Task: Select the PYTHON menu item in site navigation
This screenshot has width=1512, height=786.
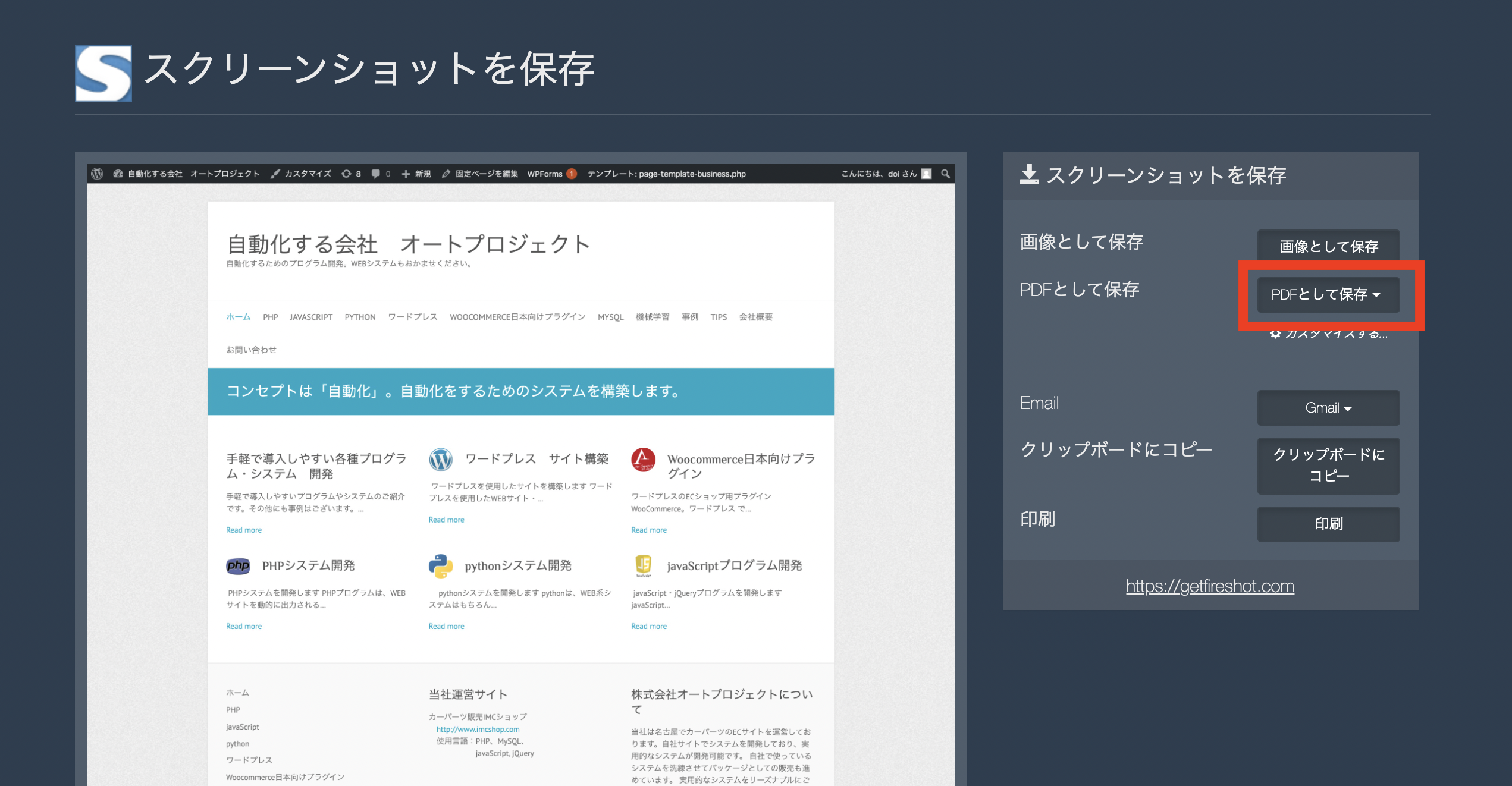Action: point(360,317)
